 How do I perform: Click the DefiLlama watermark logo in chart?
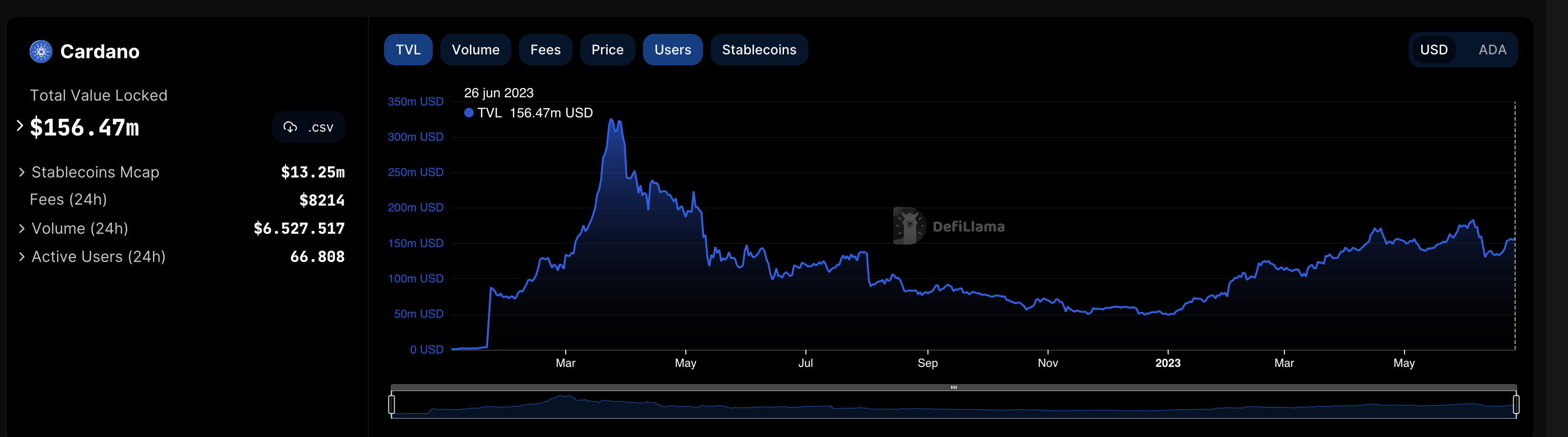[x=909, y=226]
